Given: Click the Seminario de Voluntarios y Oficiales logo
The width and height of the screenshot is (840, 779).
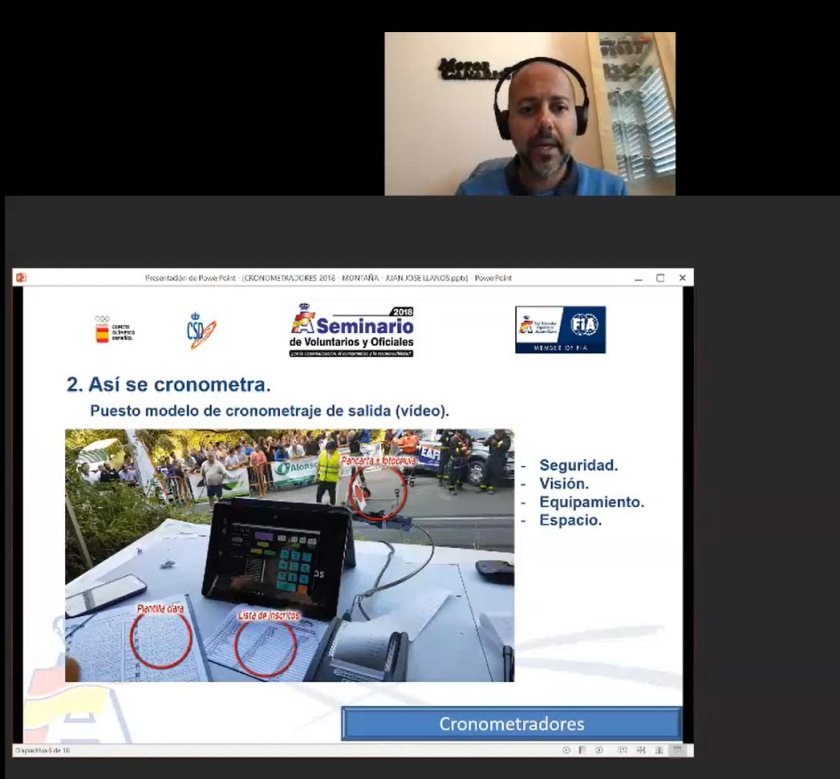Looking at the screenshot, I should click(352, 331).
